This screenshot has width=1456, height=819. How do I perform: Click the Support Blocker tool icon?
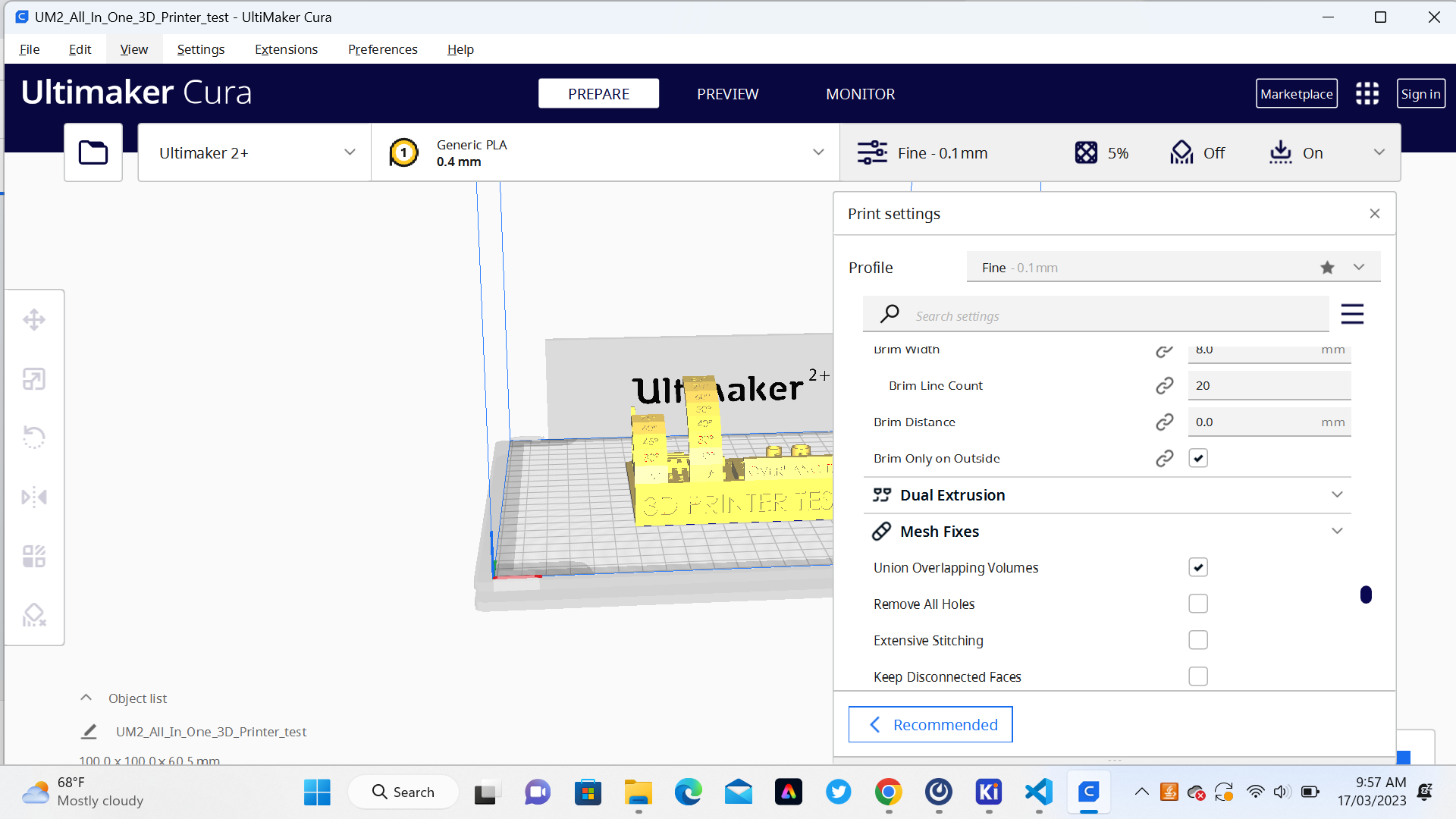pyautogui.click(x=35, y=614)
